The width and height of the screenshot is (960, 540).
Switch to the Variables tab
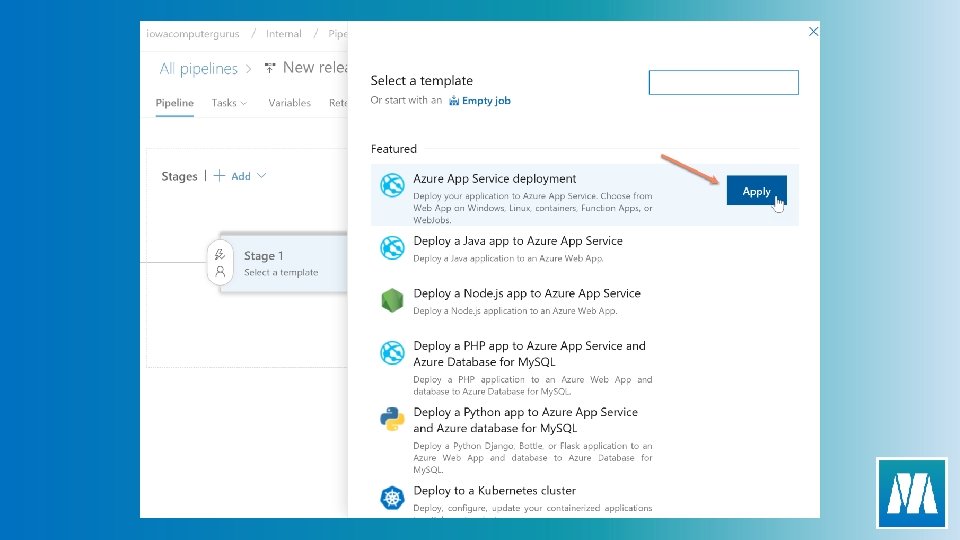click(x=289, y=103)
